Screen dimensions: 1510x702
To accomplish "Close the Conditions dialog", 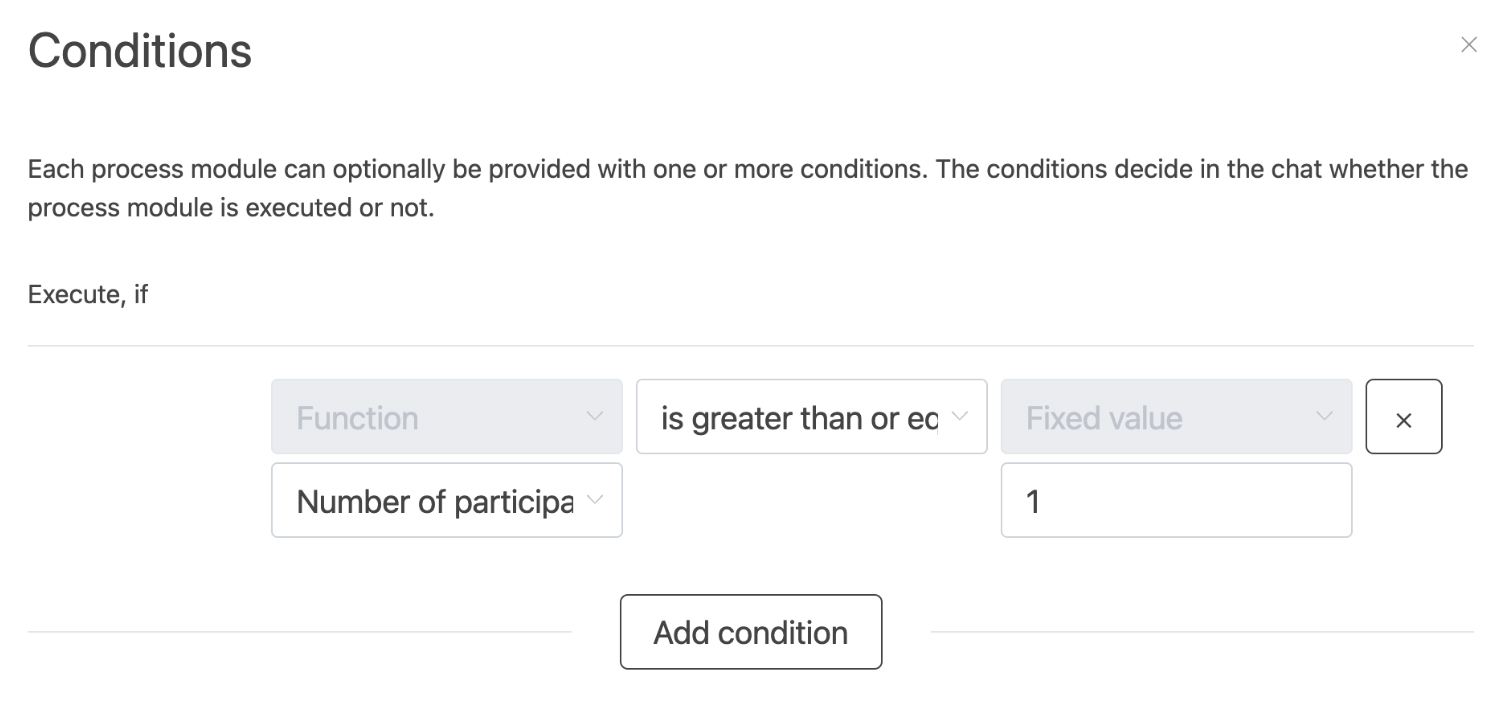I will [x=1468, y=45].
